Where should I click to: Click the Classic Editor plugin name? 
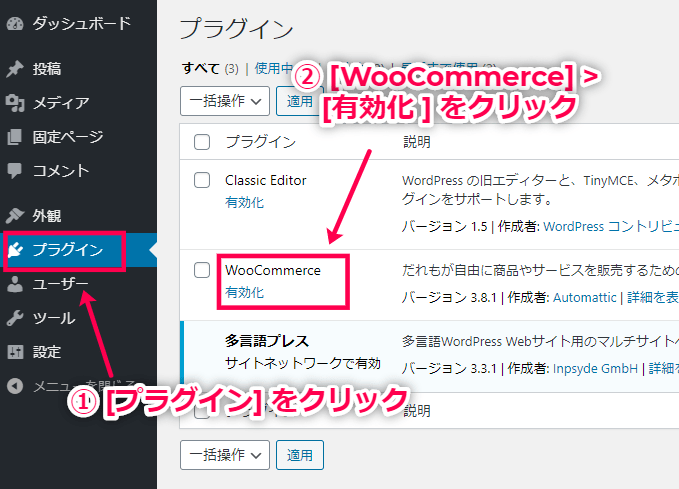pos(265,180)
